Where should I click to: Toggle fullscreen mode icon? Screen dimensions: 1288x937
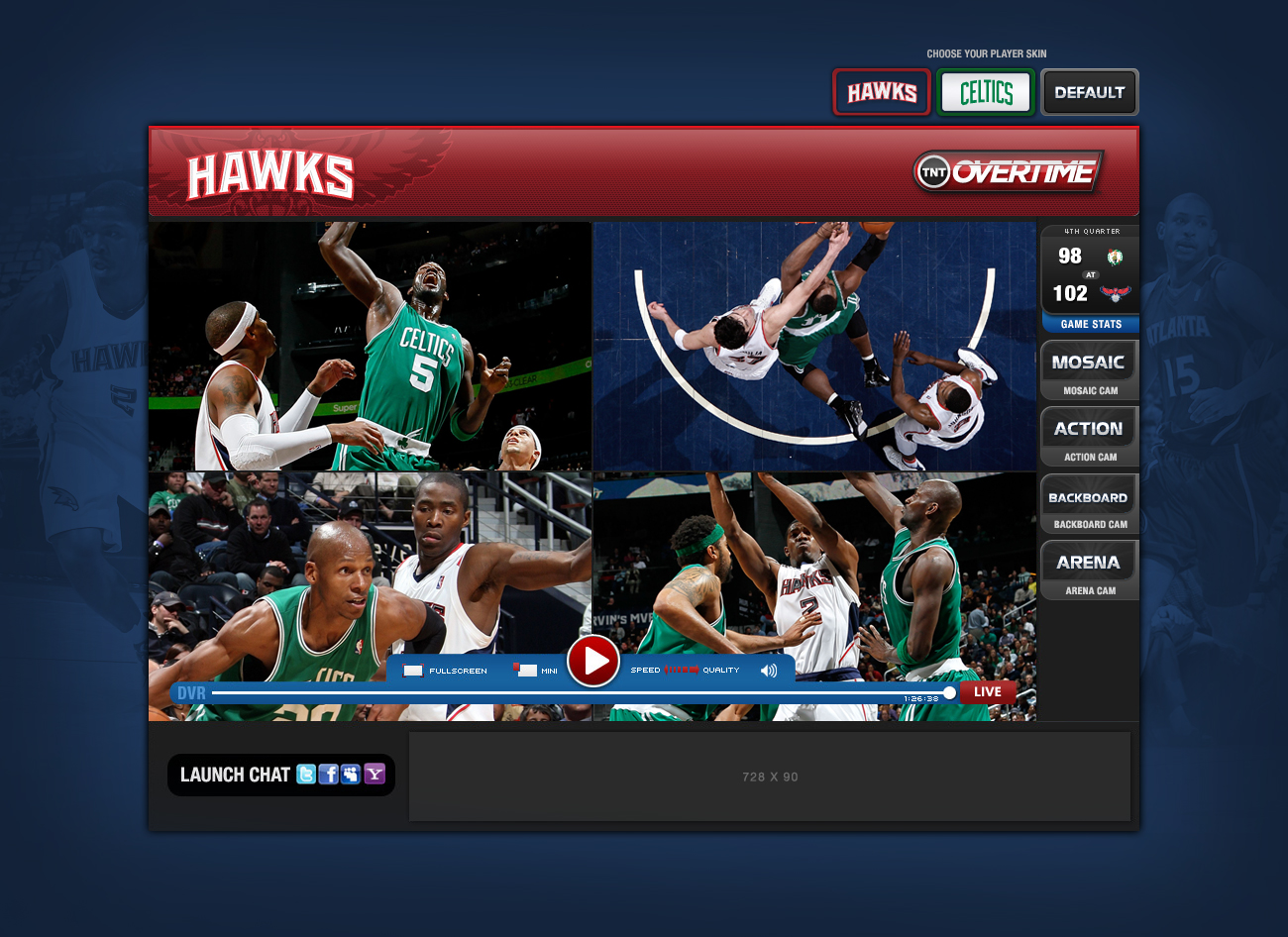tap(412, 671)
